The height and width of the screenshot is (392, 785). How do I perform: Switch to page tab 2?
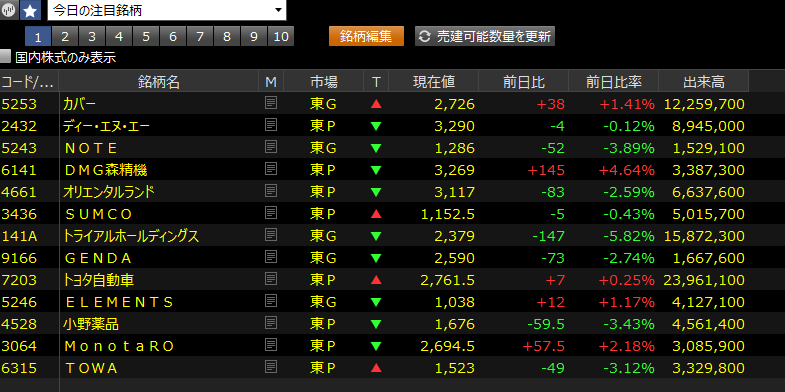pyautogui.click(x=65, y=37)
